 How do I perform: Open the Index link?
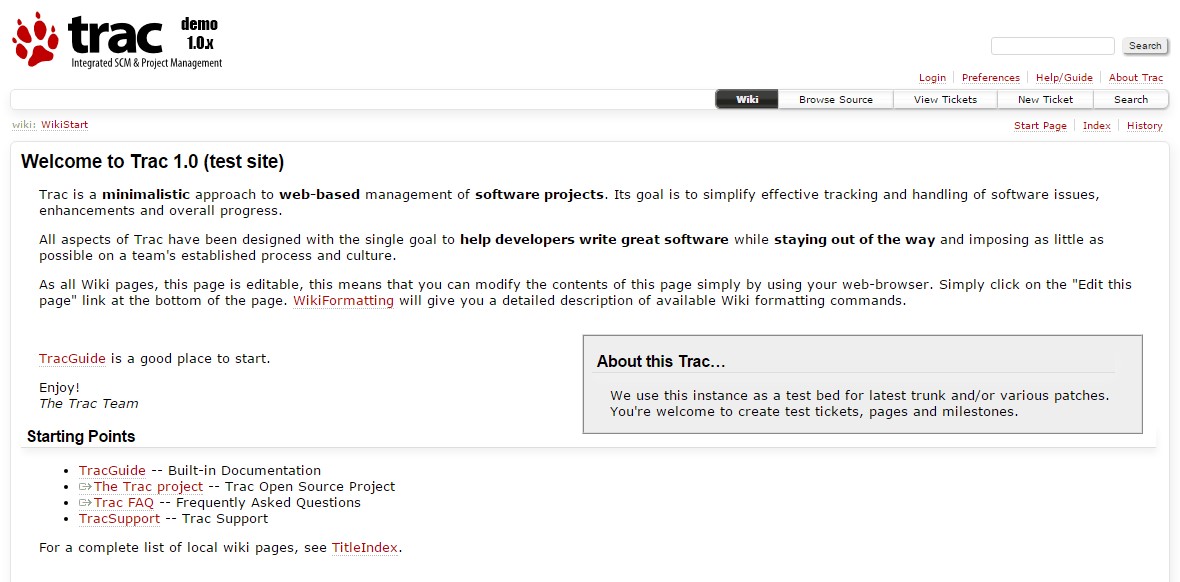pos(1096,126)
